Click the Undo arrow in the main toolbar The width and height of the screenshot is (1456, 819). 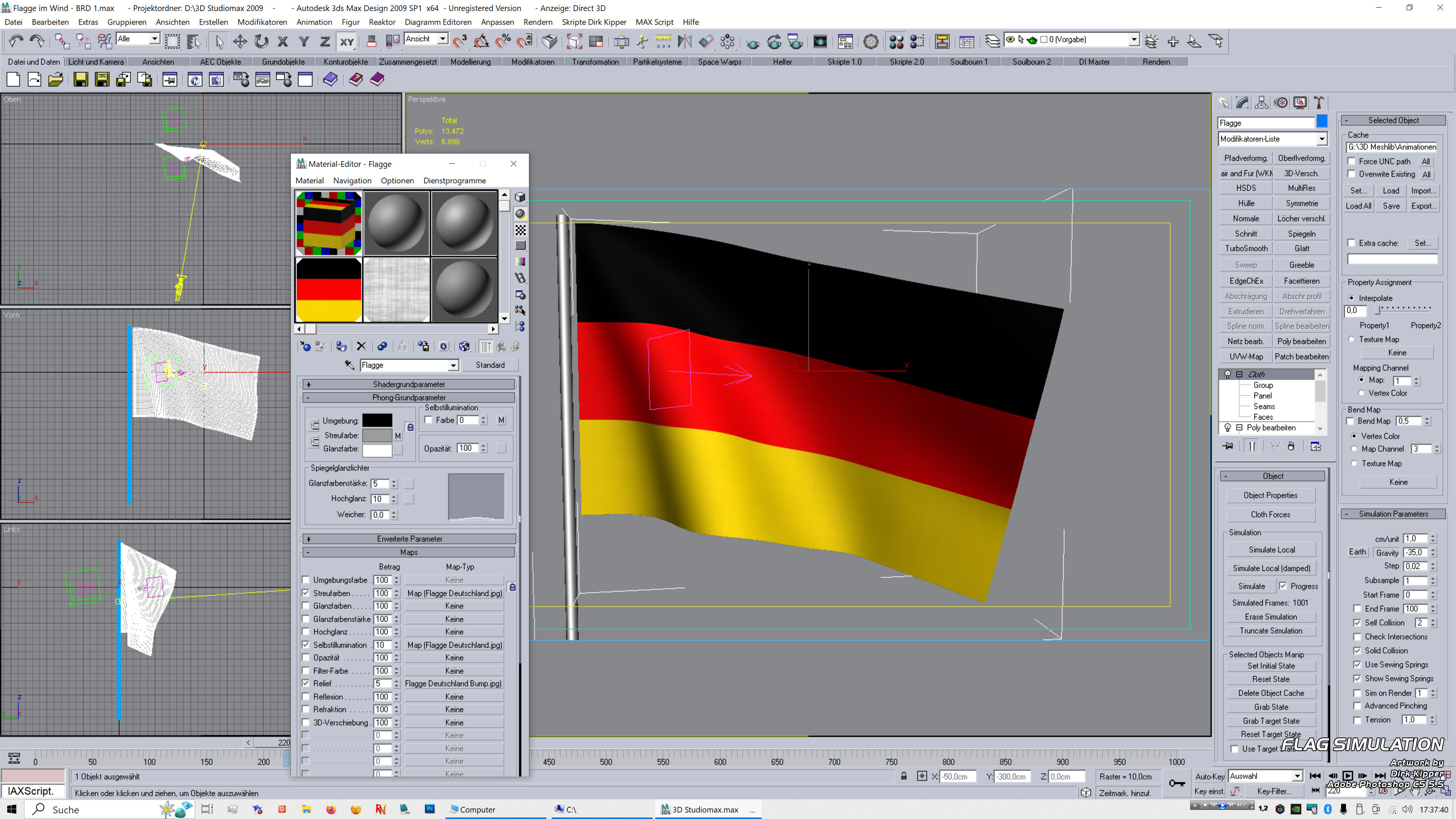click(x=16, y=41)
